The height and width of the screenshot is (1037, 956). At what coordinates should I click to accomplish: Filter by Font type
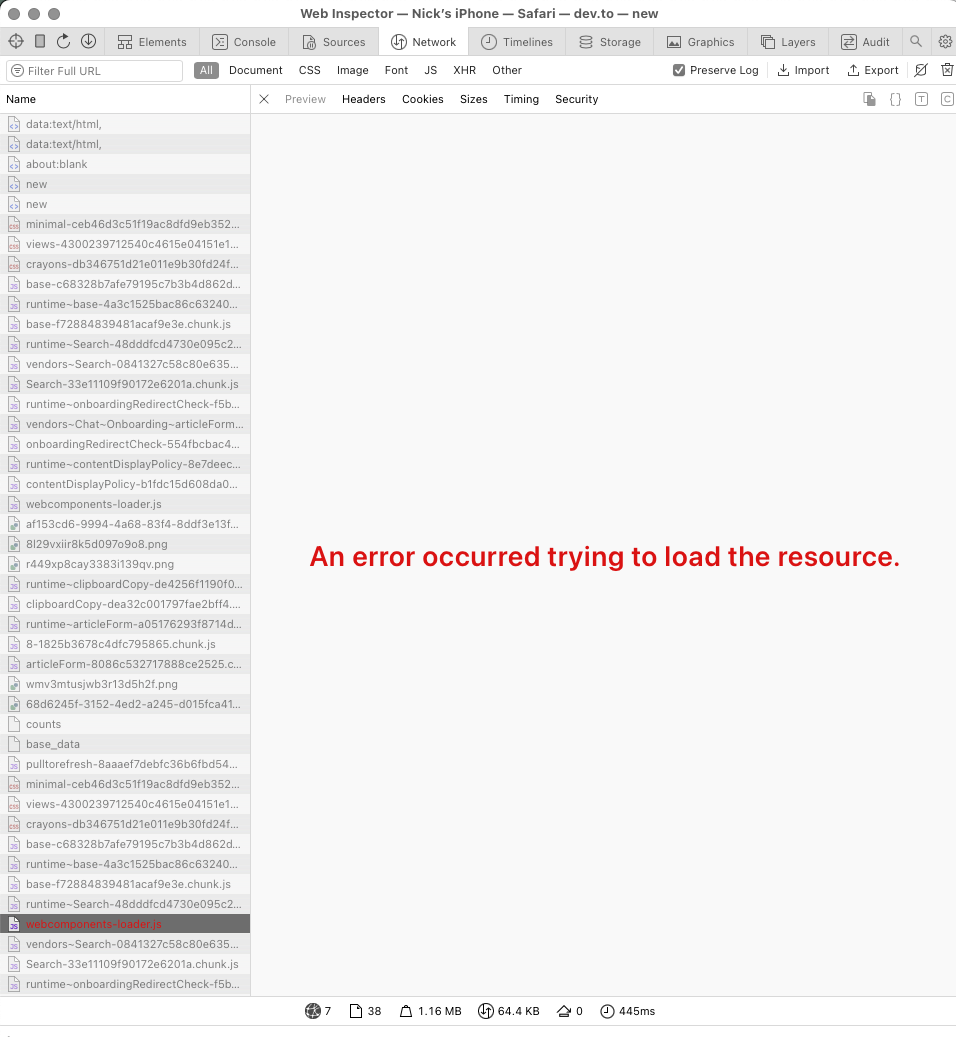[396, 70]
